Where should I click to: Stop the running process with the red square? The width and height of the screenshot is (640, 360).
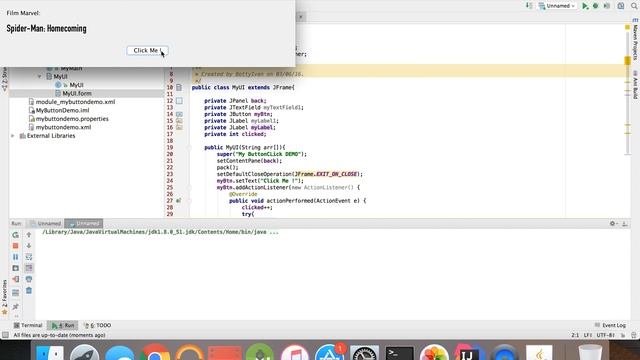point(16,246)
